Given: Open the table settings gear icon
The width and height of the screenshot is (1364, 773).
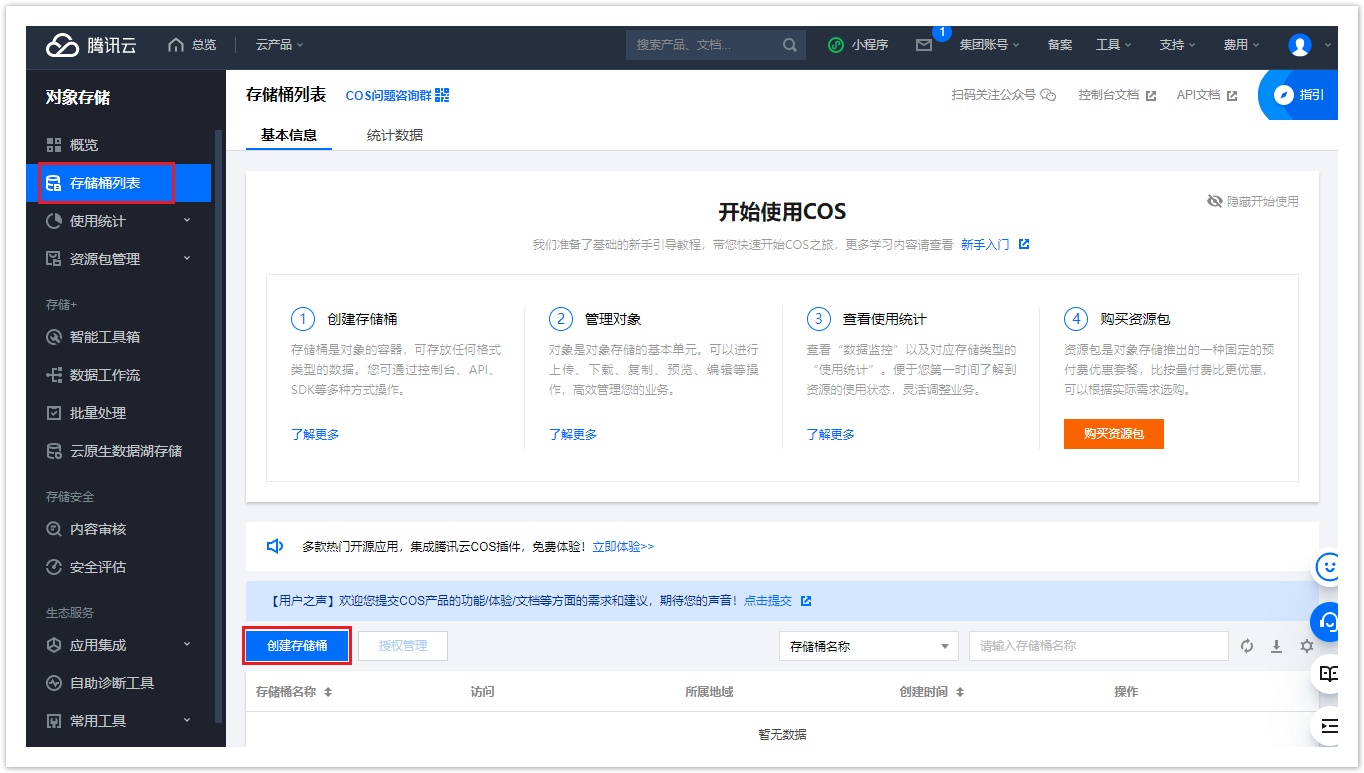Looking at the screenshot, I should coord(1306,646).
